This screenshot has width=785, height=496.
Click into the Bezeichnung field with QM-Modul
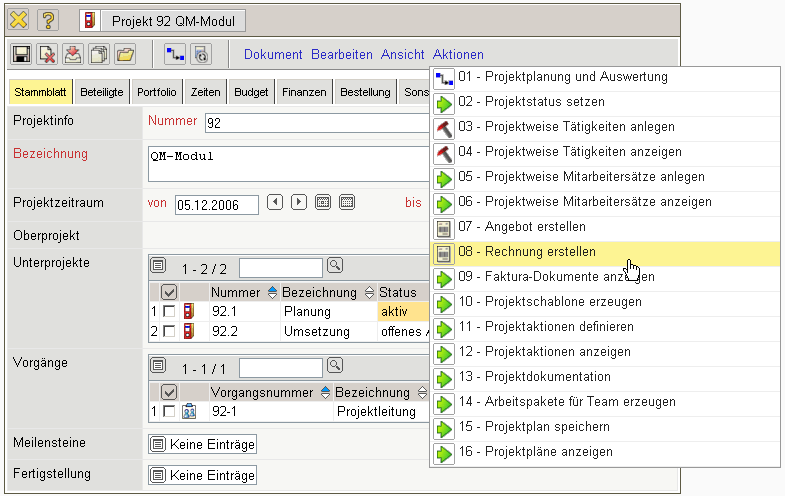(x=280, y=163)
